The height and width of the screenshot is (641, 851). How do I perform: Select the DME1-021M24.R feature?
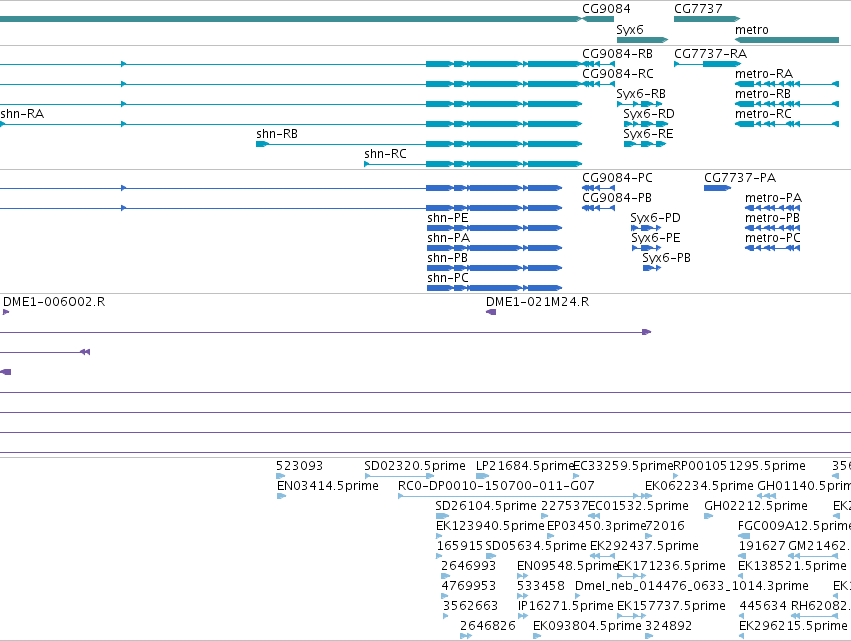pos(491,312)
